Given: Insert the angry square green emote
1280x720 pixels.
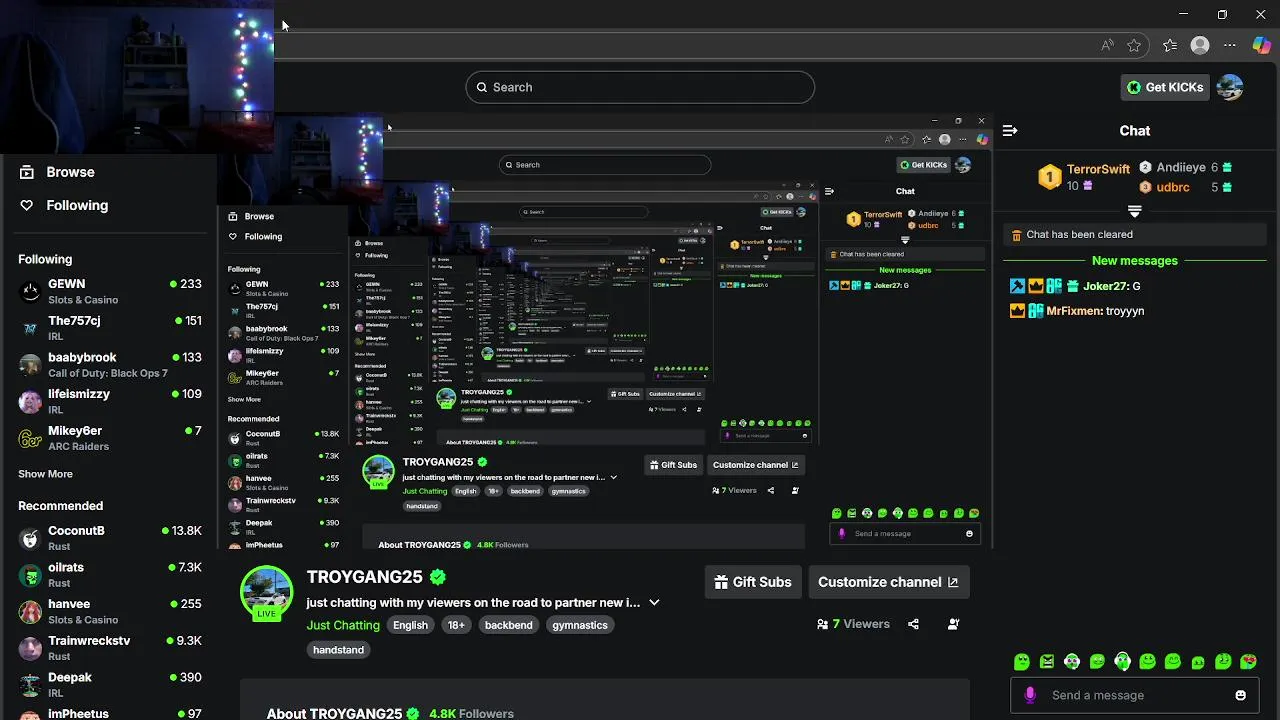Looking at the screenshot, I should click(1047, 662).
